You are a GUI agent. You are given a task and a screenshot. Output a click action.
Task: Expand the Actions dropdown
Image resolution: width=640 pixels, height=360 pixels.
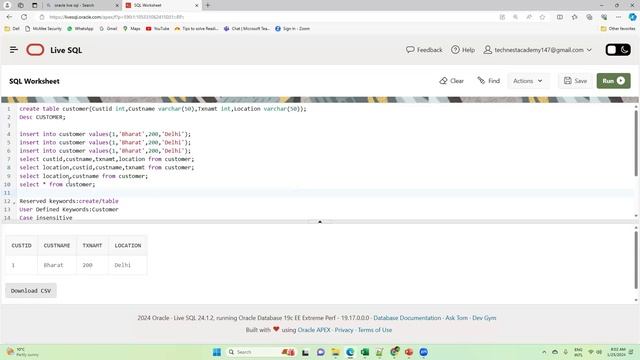coord(528,81)
